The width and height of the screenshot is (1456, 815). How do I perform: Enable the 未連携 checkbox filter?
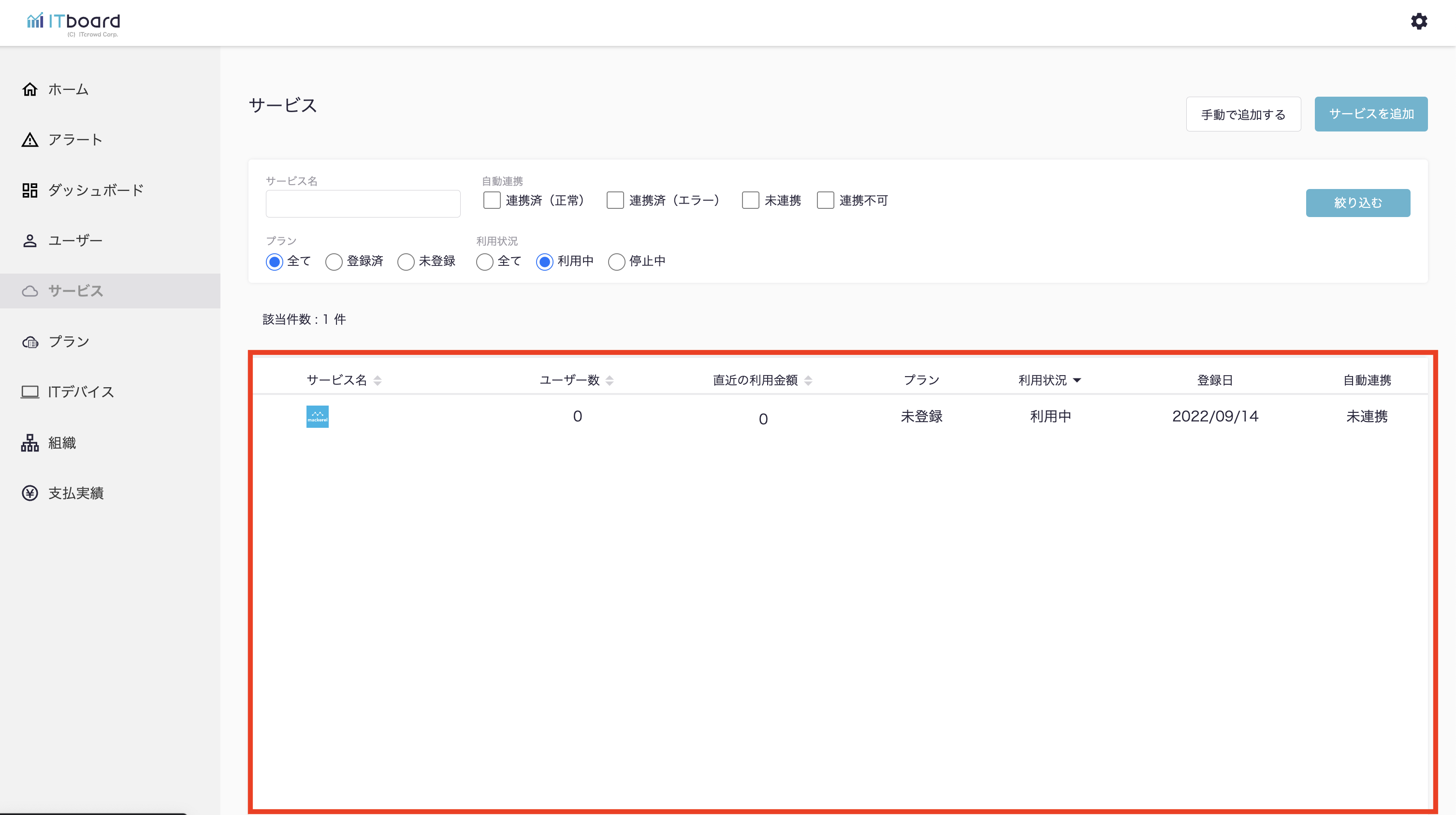(x=751, y=200)
